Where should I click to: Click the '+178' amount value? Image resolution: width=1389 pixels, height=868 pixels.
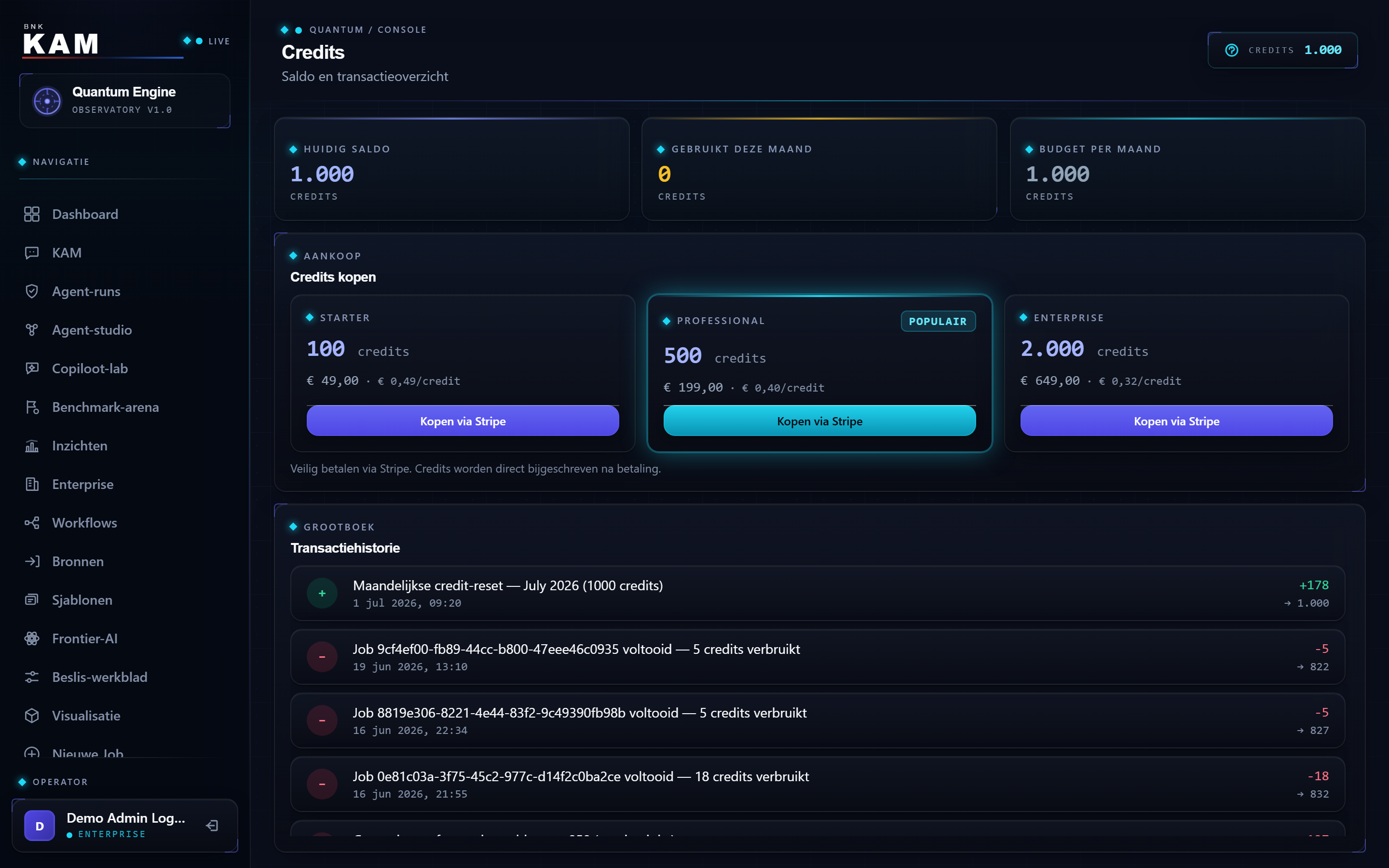point(1313,585)
